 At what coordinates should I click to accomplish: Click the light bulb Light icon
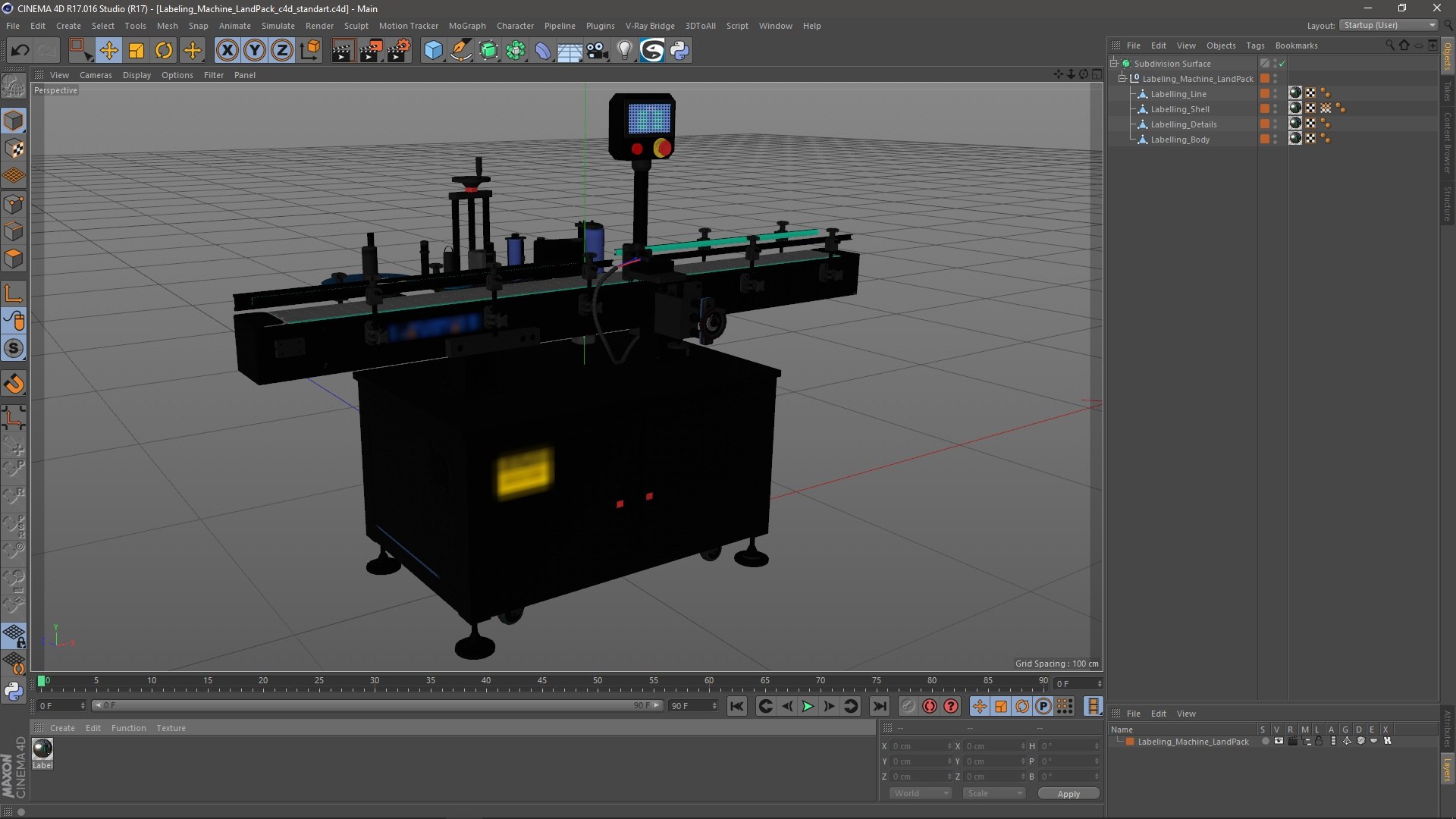(624, 51)
